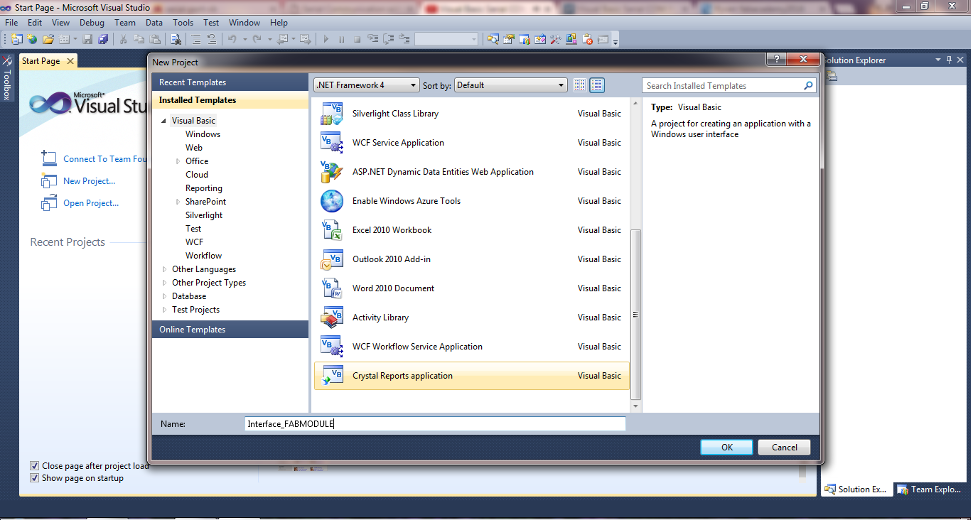Click the Connect To Team Foundation icon
The width and height of the screenshot is (973, 520).
coord(48,159)
